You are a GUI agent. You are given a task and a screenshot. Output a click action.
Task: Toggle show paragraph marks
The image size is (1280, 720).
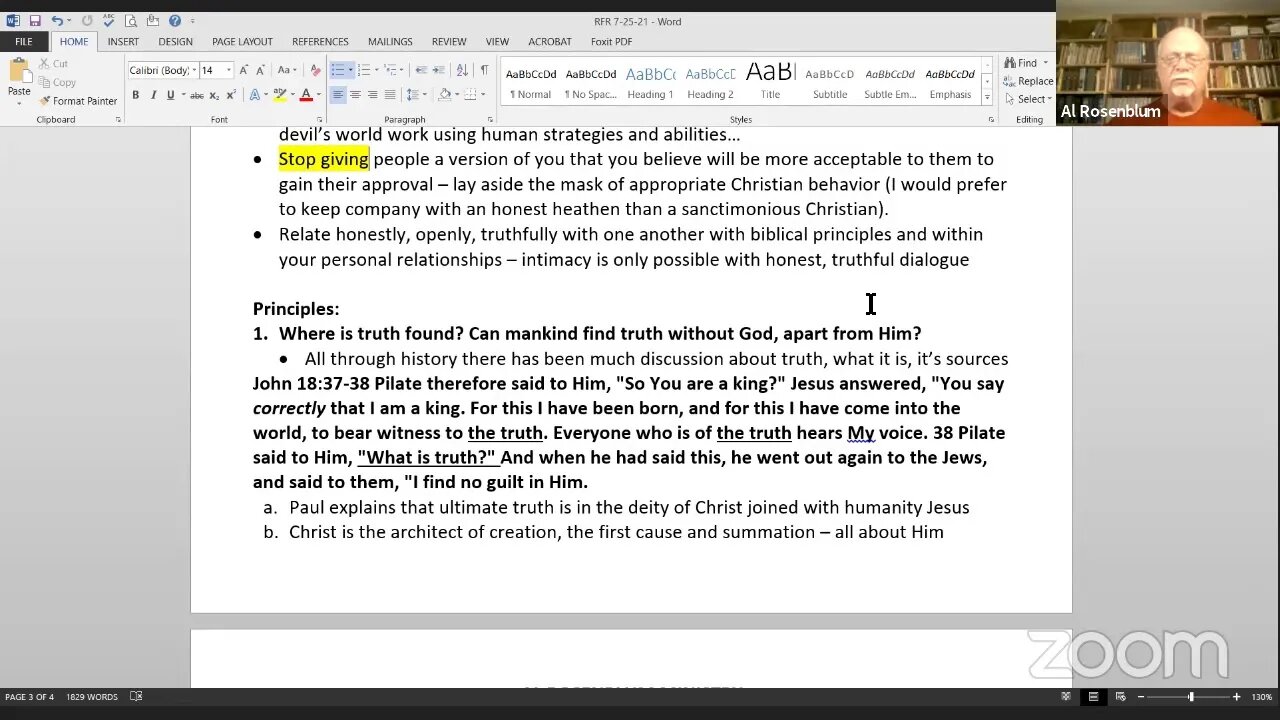pos(484,70)
